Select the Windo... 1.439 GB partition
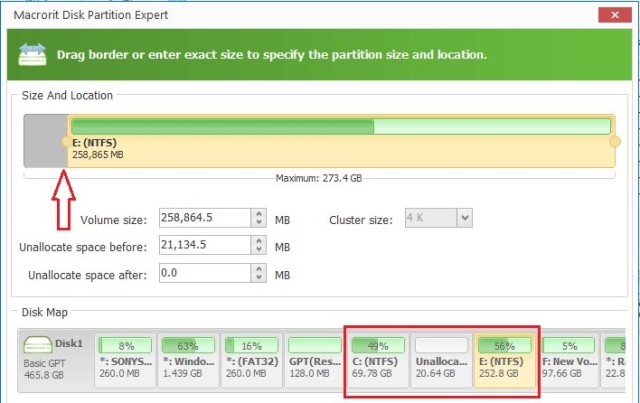Screen dimensions: 640x403 click(x=189, y=360)
